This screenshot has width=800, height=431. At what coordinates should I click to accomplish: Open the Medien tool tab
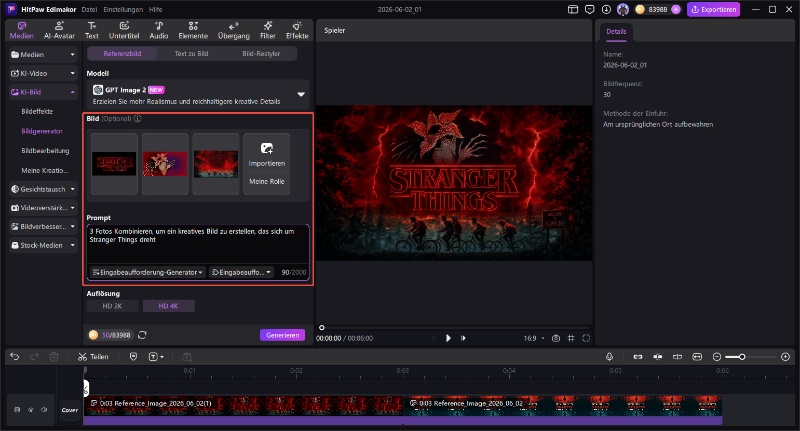point(21,31)
